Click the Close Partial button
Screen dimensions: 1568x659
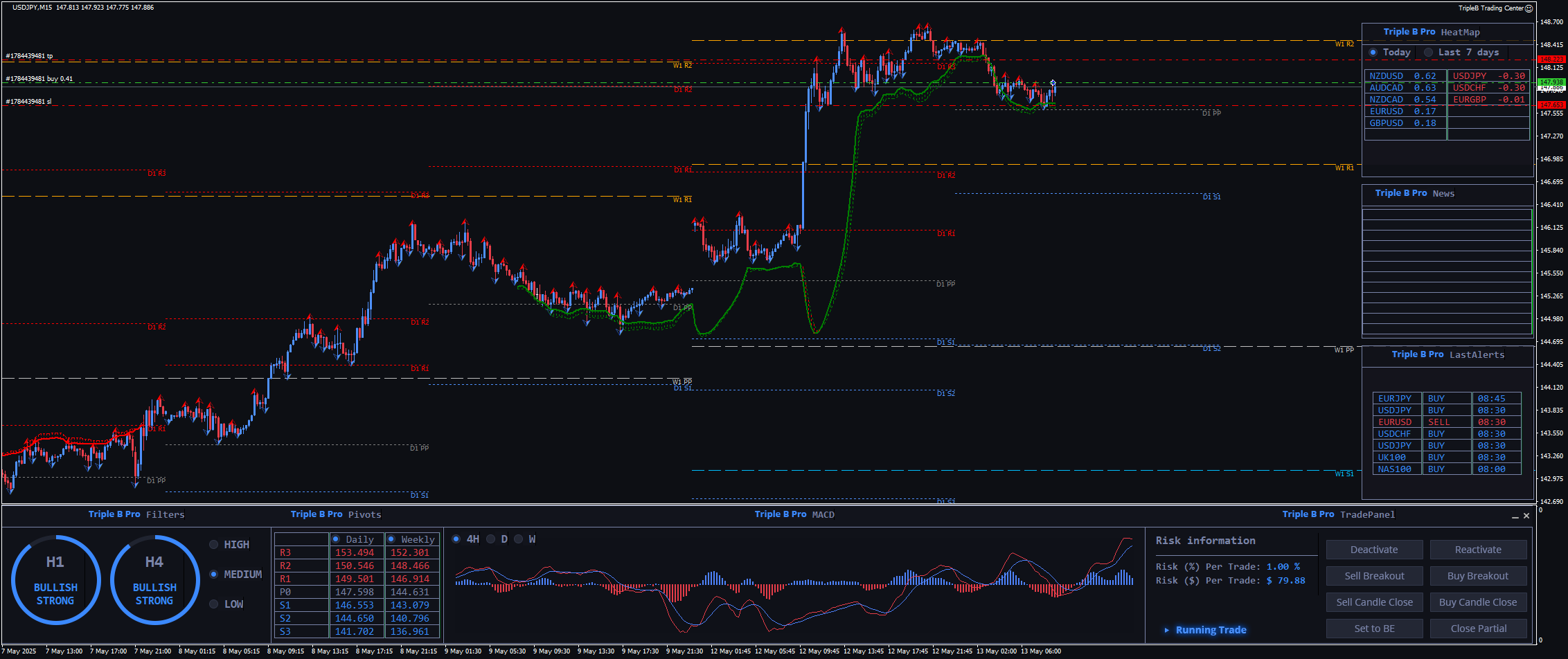point(1478,629)
